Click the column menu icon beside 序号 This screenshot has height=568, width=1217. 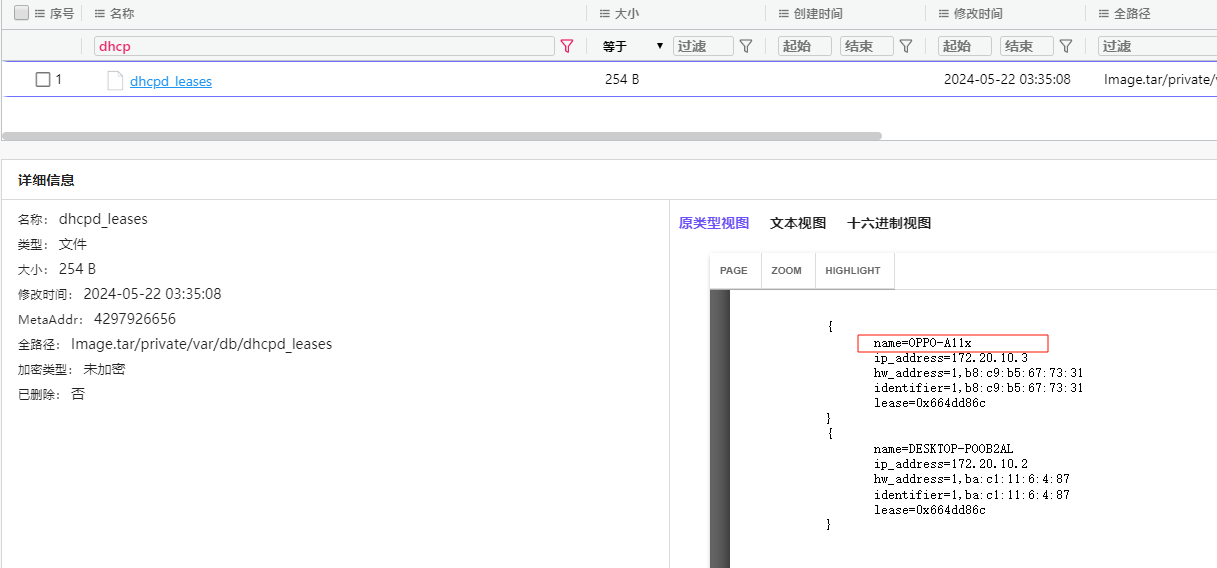pyautogui.click(x=40, y=14)
